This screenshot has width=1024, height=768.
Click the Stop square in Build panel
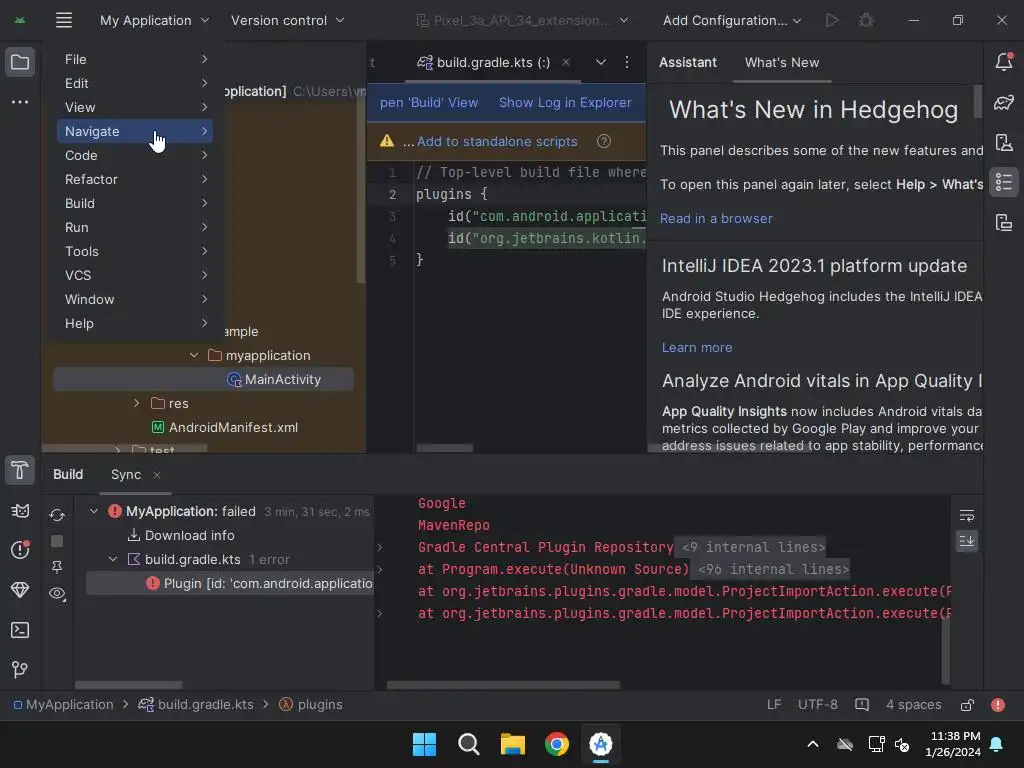(57, 541)
